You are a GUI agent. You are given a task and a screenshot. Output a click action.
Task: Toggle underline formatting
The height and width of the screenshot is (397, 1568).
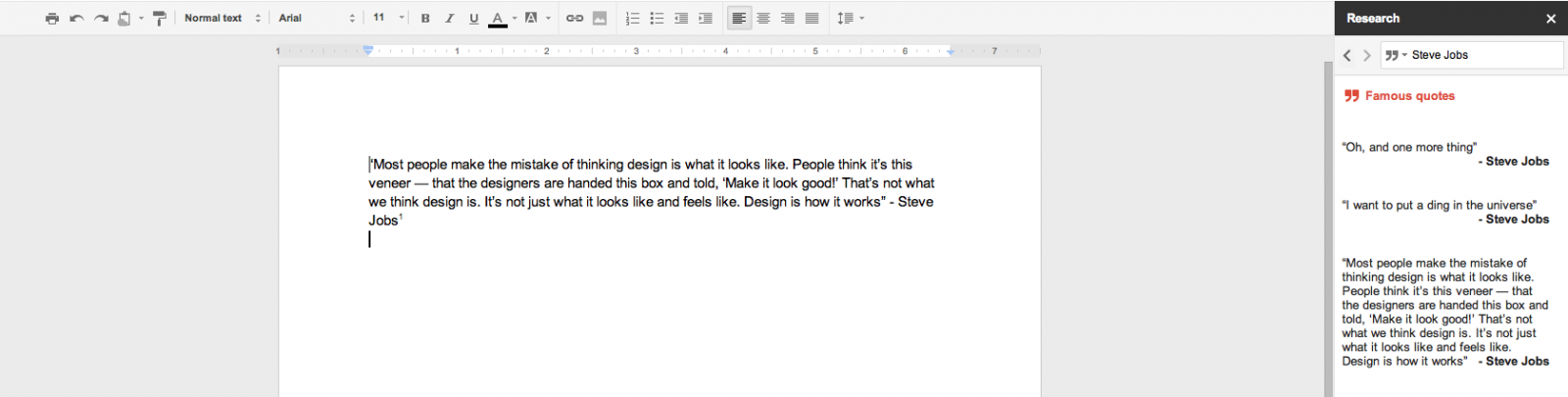[473, 19]
